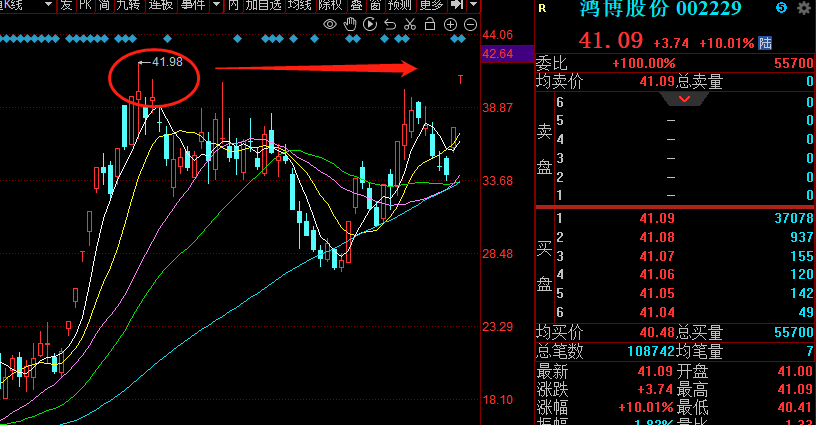The height and width of the screenshot is (425, 816).
Task: Select the hand pan tool
Action: (x=351, y=24)
